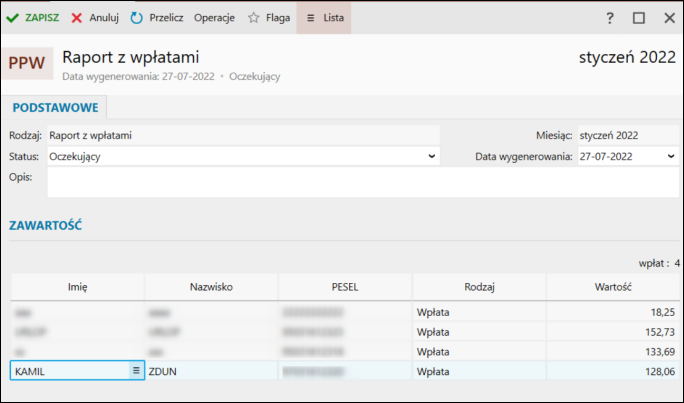Open the menu icon in KAMIL cell
Image resolution: width=684 pixels, height=403 pixels.
pos(136,370)
